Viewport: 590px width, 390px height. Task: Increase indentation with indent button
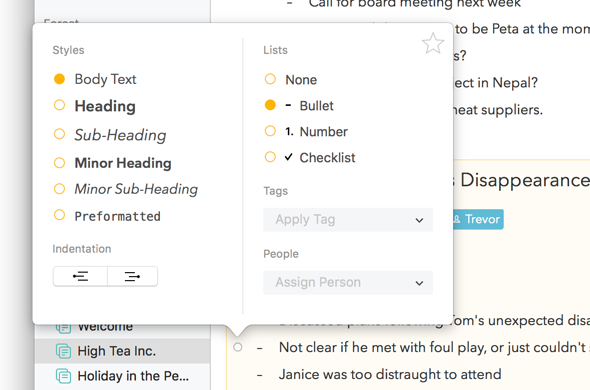click(132, 276)
